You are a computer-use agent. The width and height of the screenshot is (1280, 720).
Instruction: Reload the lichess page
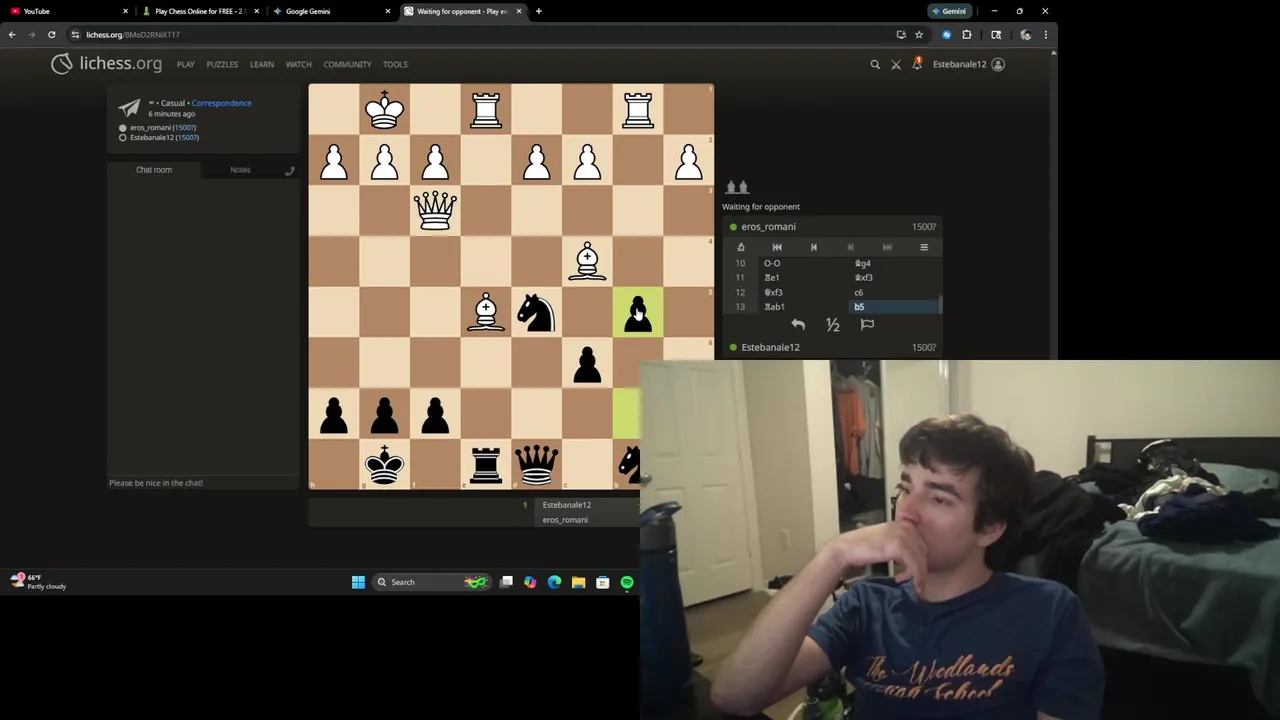(x=51, y=34)
